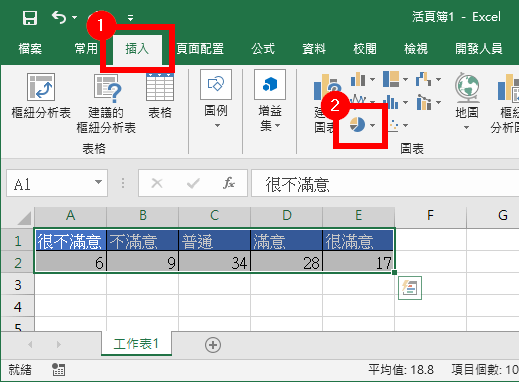
Task: Open the 公式 tab
Action: coord(263,49)
